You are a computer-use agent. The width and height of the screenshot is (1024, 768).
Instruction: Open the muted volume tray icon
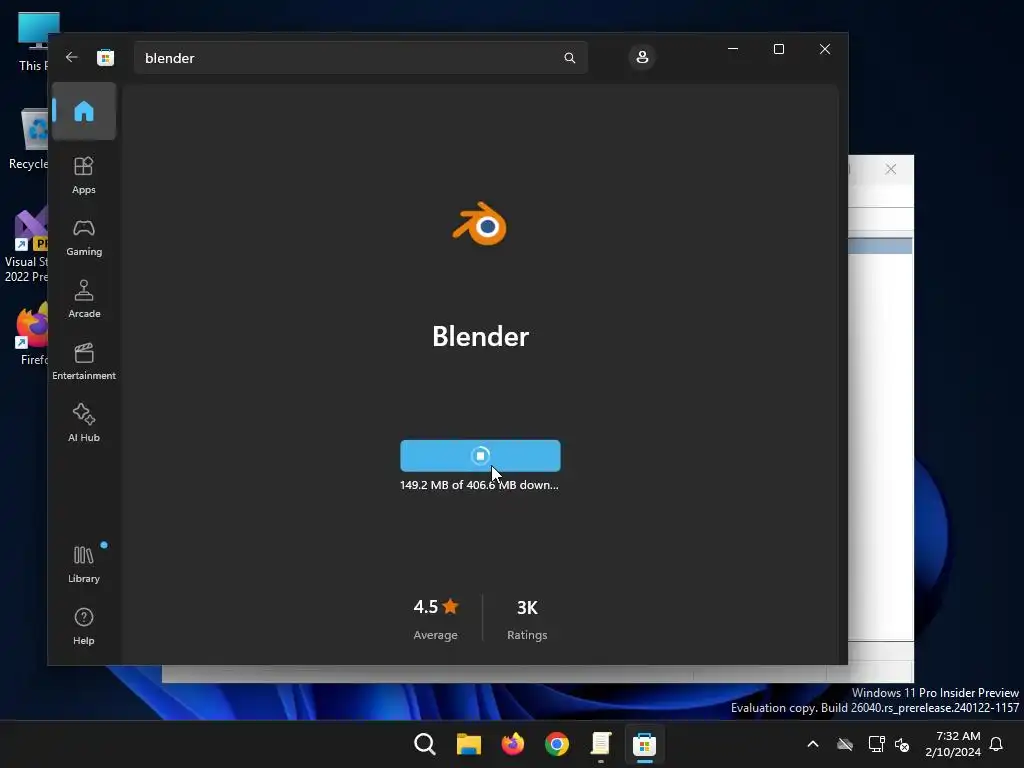coord(902,744)
